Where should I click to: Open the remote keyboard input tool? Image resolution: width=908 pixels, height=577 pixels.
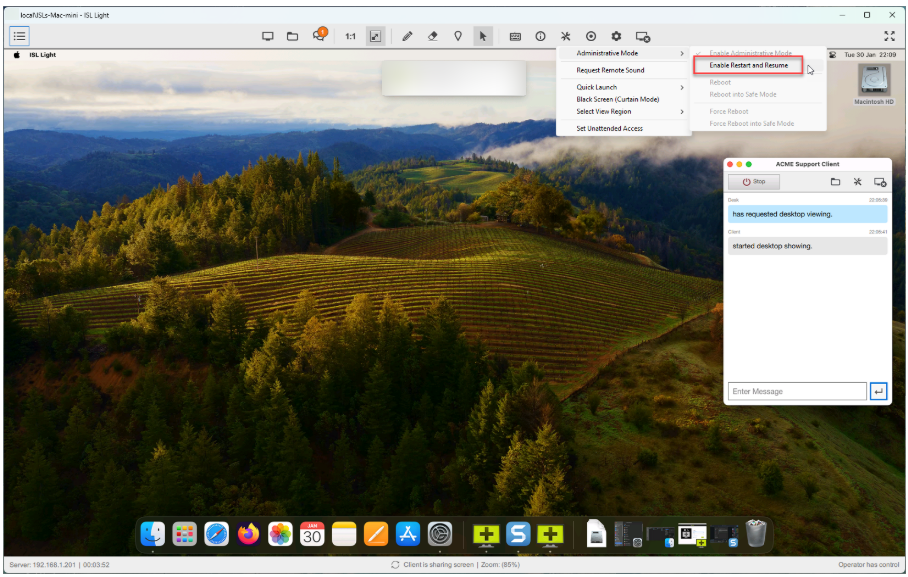[514, 35]
